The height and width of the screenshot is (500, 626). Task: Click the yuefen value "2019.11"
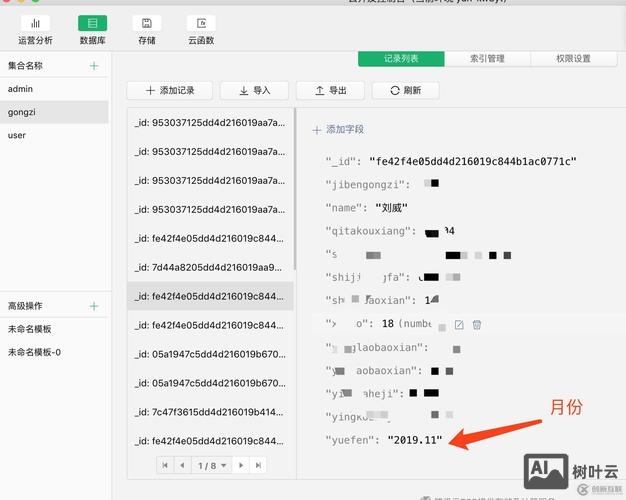point(415,440)
